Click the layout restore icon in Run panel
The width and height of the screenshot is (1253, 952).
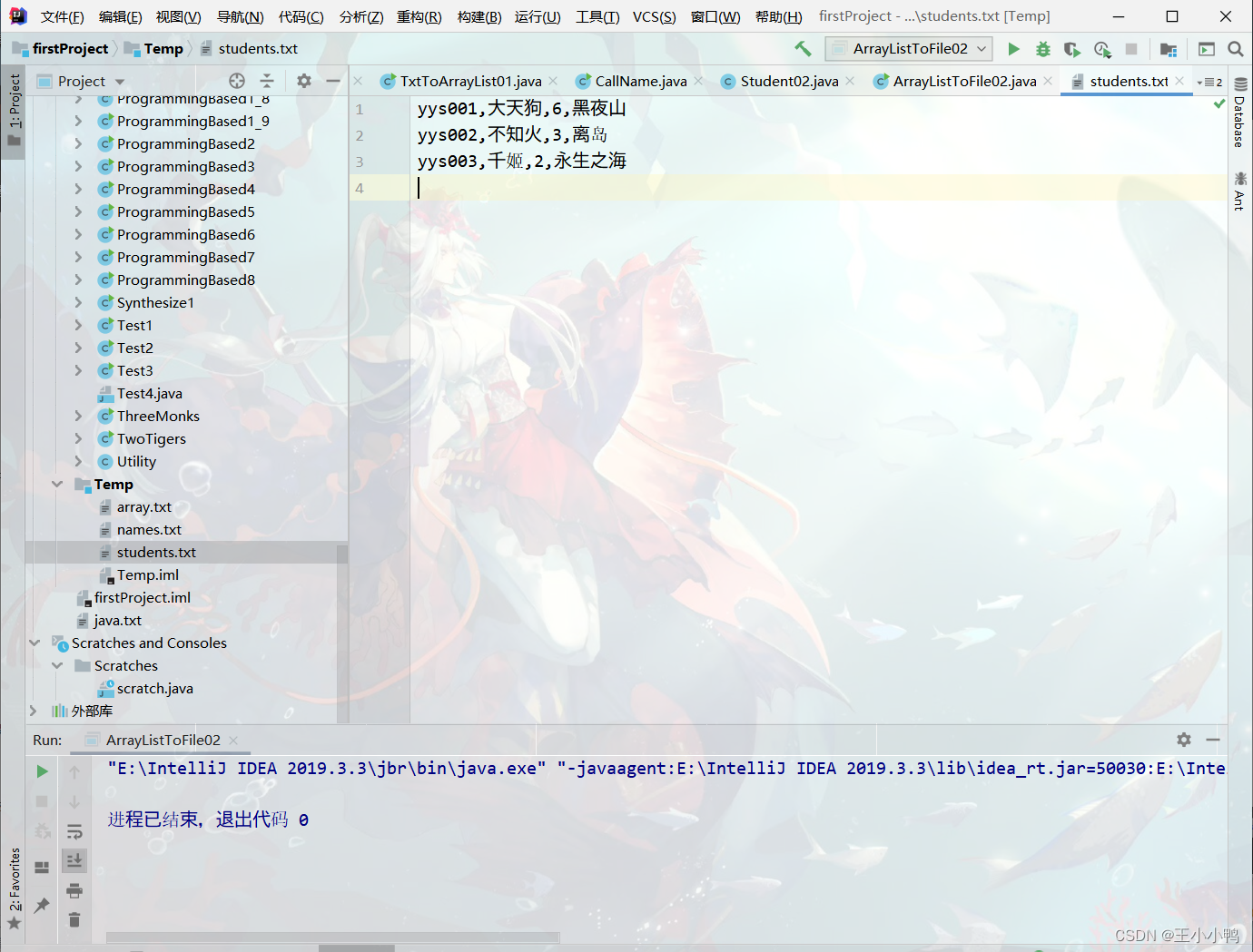42,867
